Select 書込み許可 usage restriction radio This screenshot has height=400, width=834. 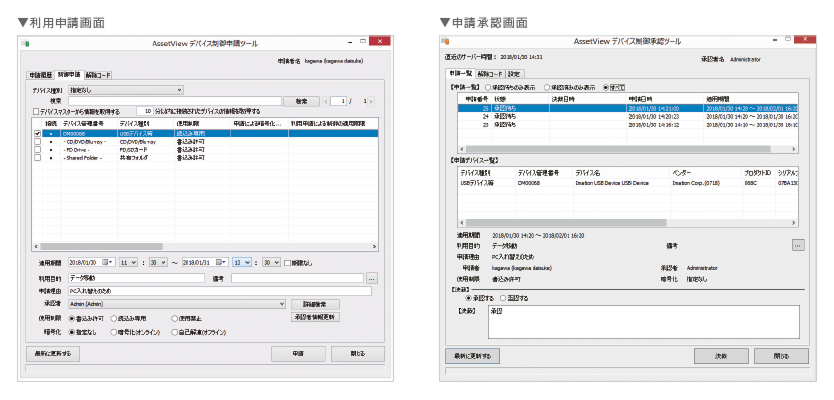(x=72, y=319)
